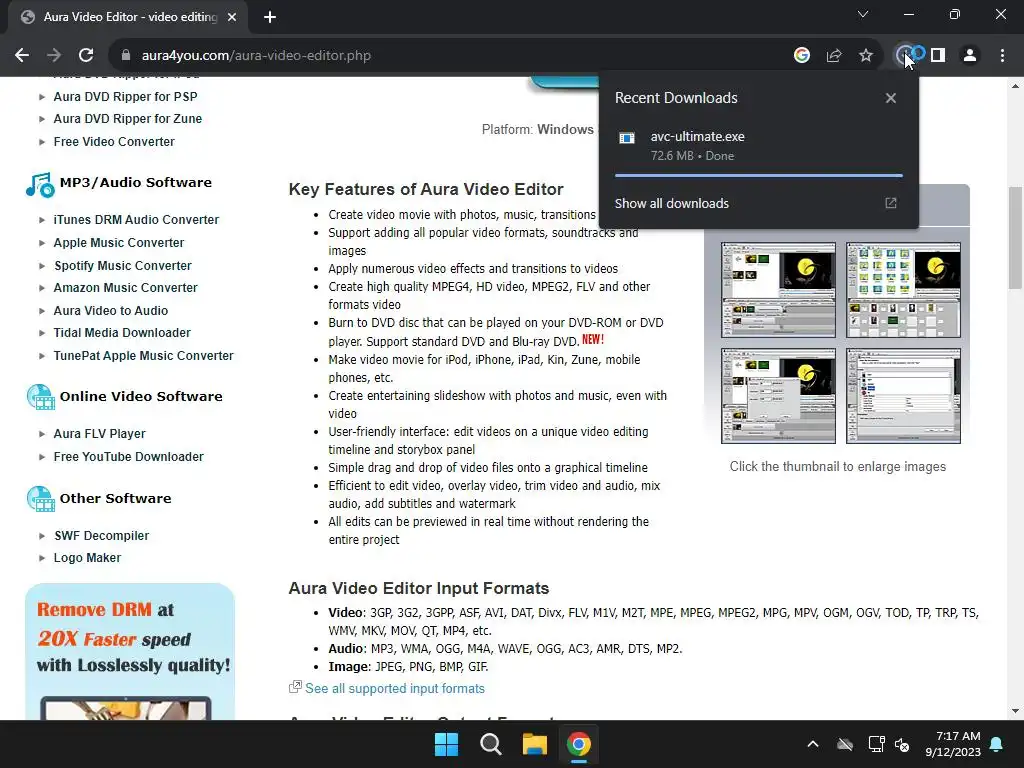Image resolution: width=1024 pixels, height=768 pixels.
Task: Click the MP3/Audio Software music icon
Action: click(x=40, y=185)
